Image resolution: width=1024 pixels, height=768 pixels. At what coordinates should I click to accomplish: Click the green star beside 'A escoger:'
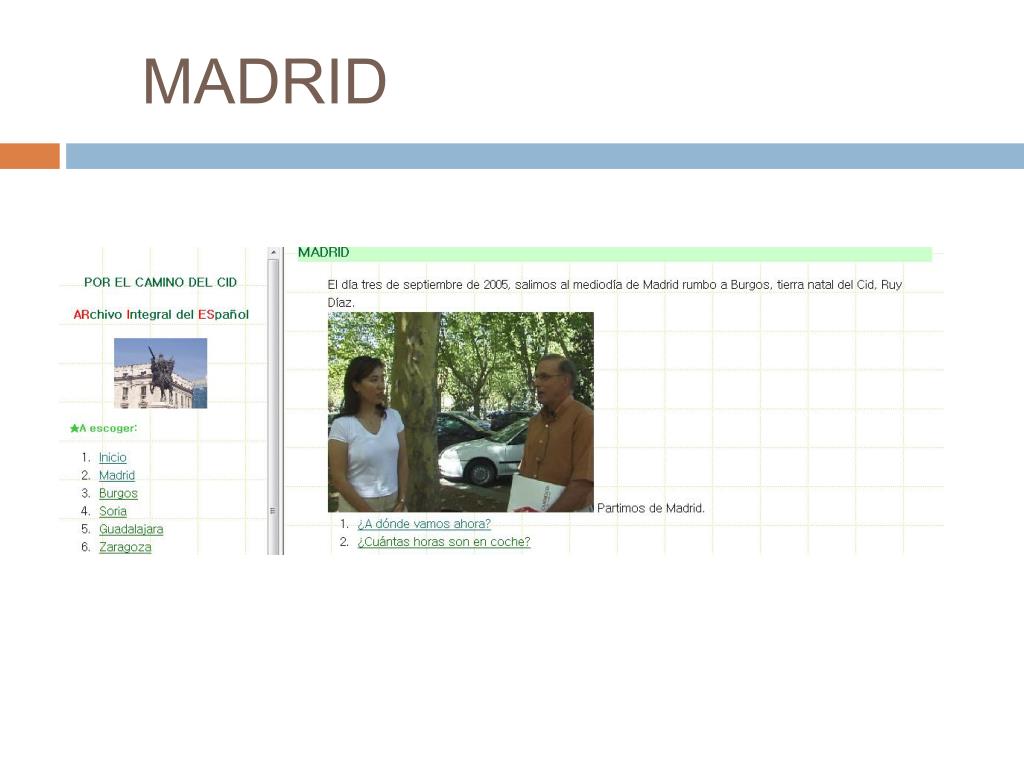74,428
